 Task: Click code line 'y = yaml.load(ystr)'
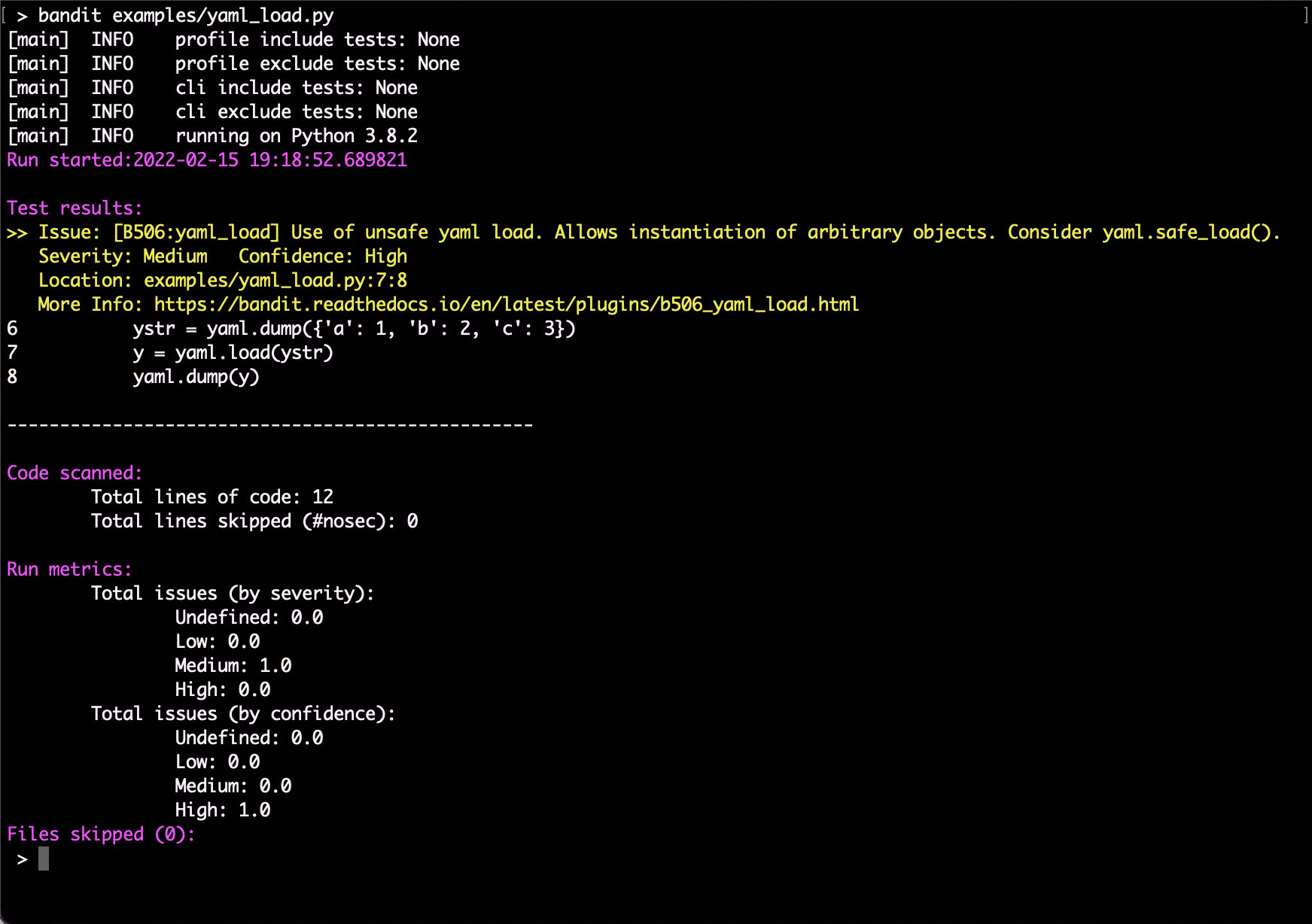tap(233, 353)
